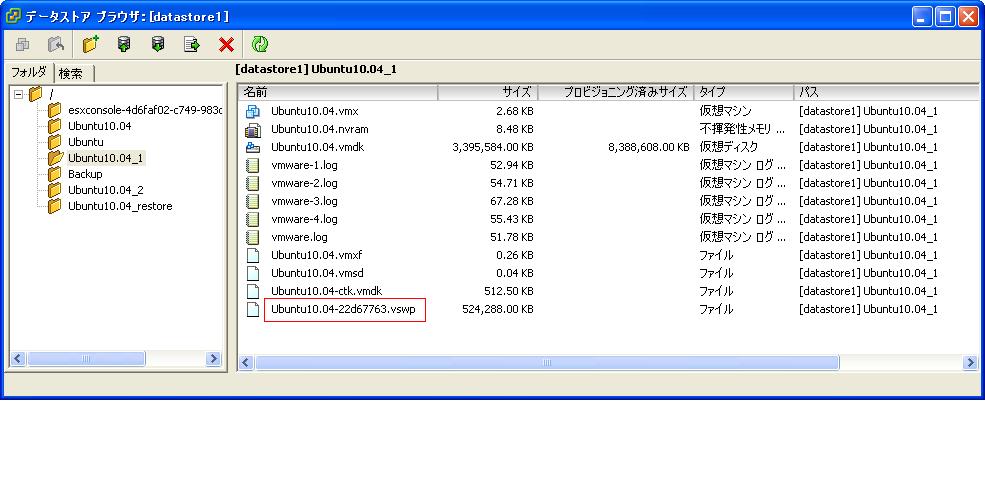Select the Ubuntu10.04-22d67763.vswp file
This screenshot has height=477, width=985.
click(344, 310)
